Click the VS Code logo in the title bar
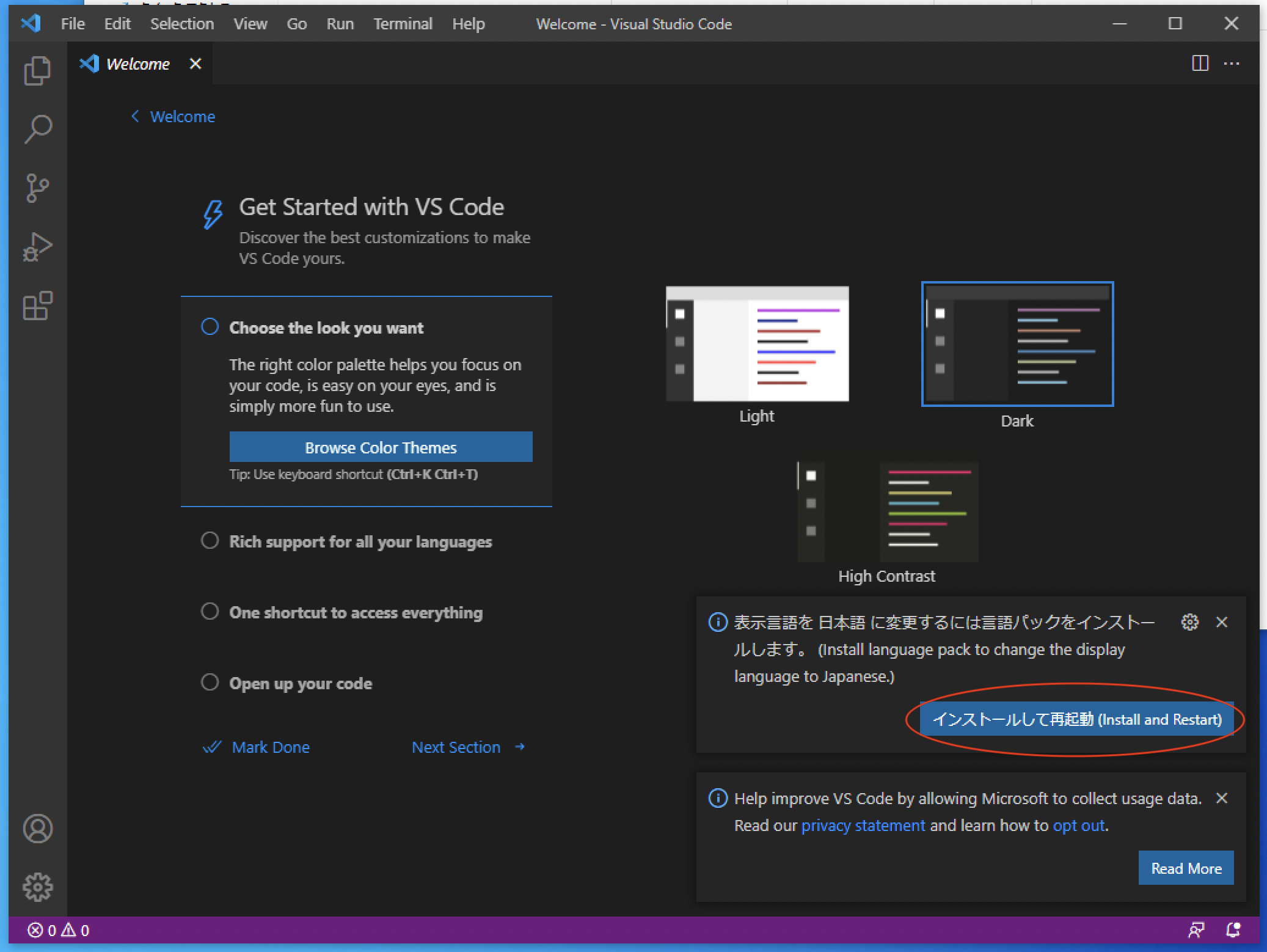Screen dimensions: 1267x952 pyautogui.click(x=31, y=23)
